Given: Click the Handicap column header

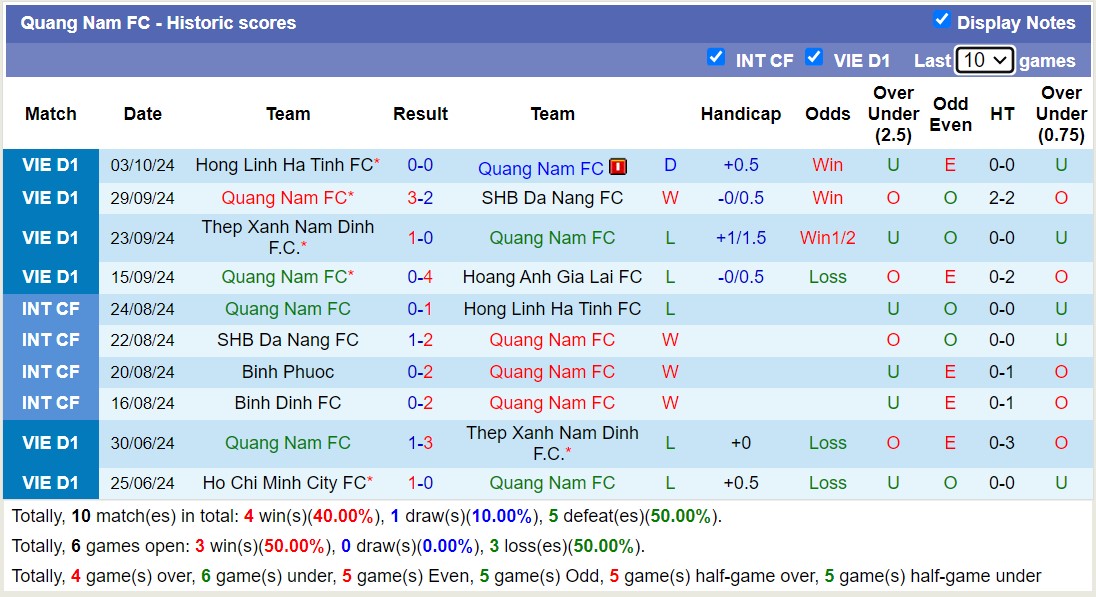Looking at the screenshot, I should (x=740, y=114).
